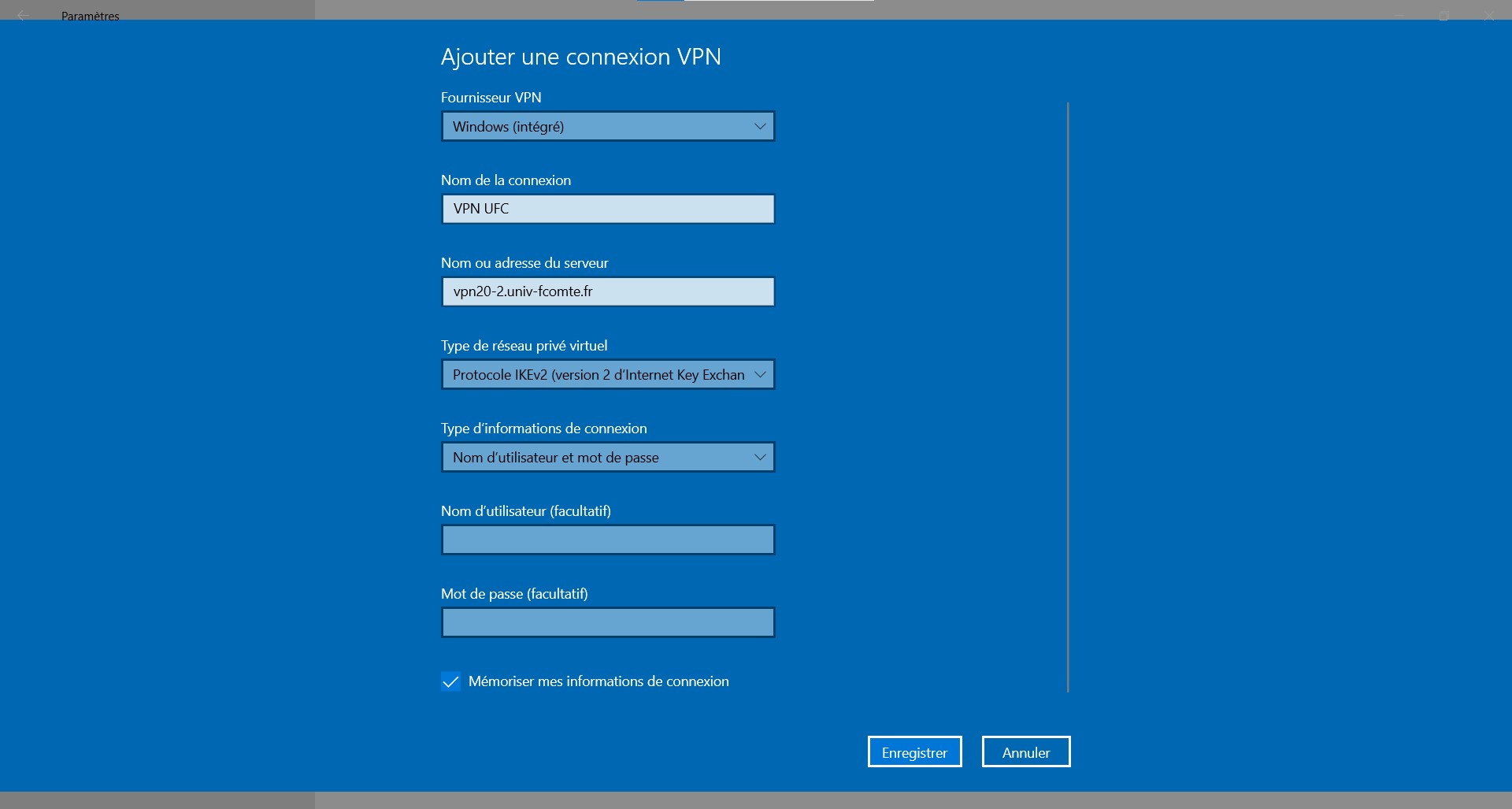The height and width of the screenshot is (809, 1512).
Task: Click the chevron arrow beside Protocole IKEv2
Action: [759, 374]
